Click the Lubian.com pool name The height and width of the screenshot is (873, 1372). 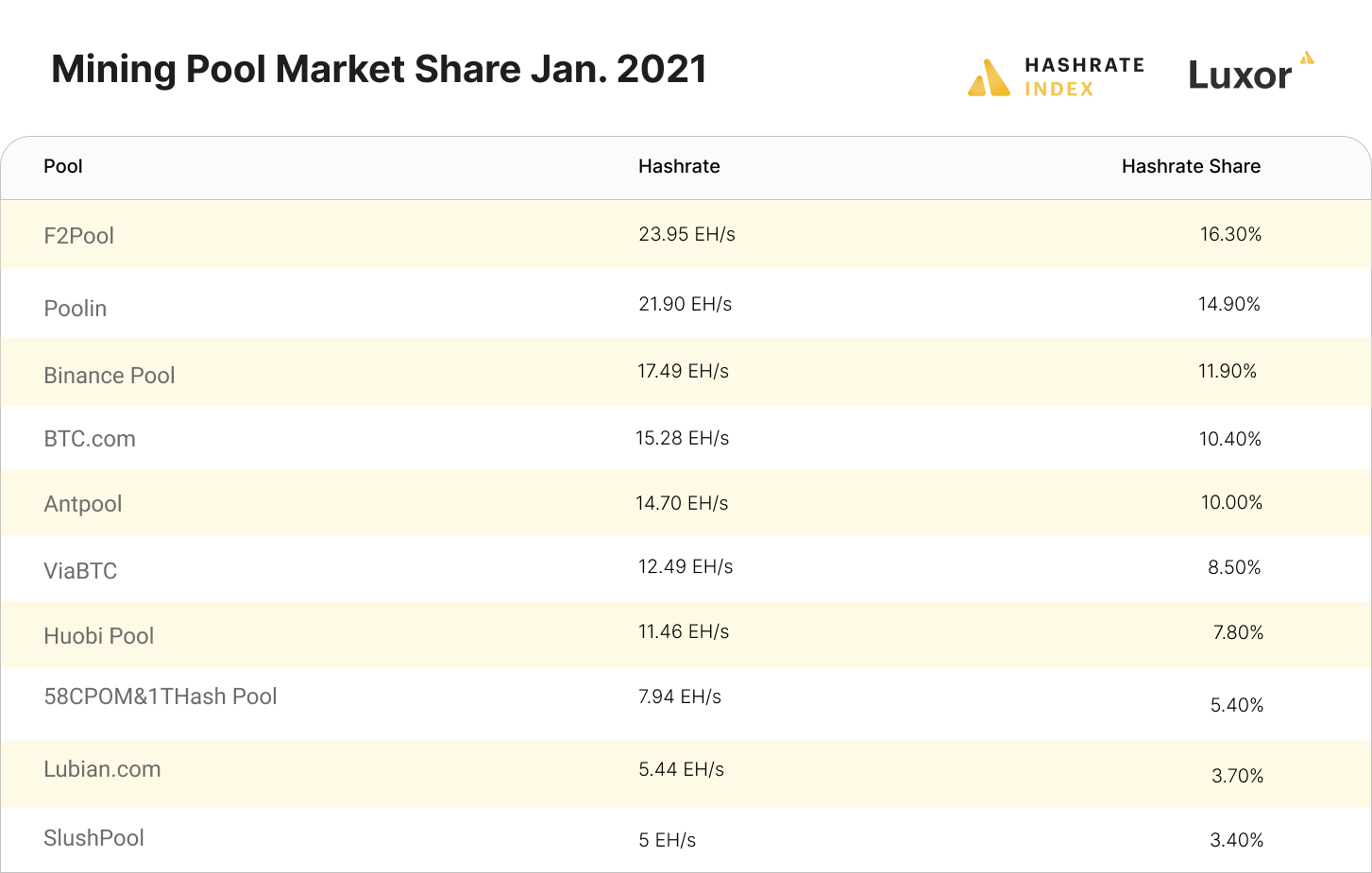[x=102, y=769]
